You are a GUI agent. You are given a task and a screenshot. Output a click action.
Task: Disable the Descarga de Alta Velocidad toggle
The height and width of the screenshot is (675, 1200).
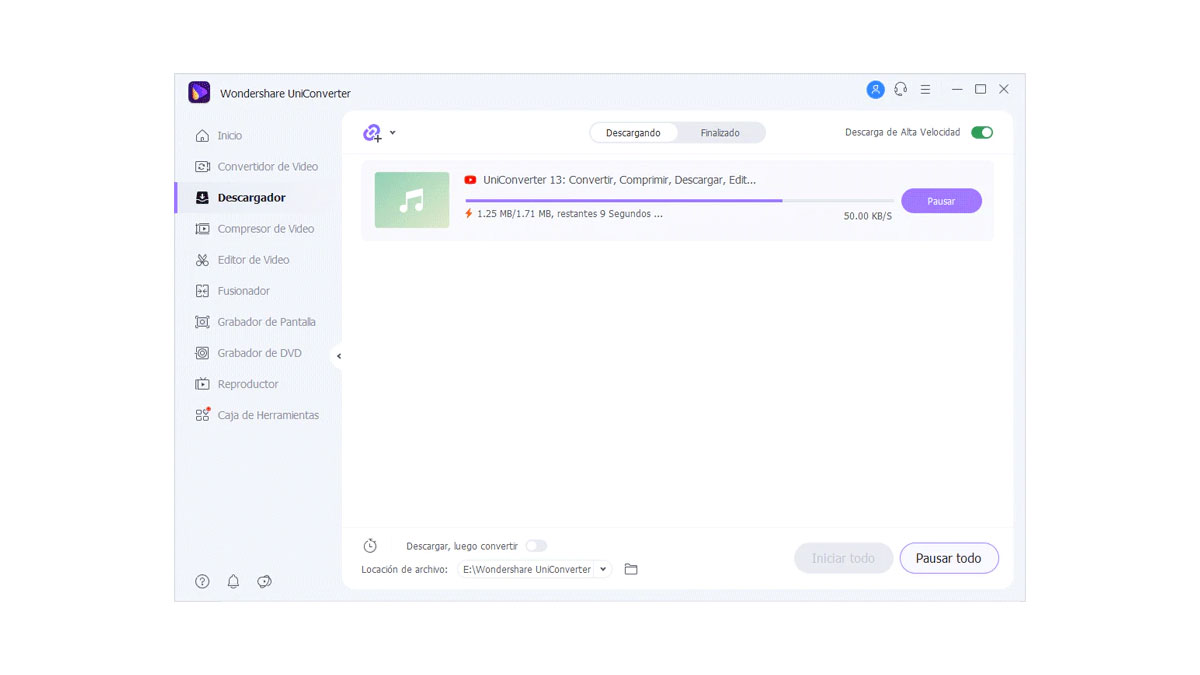point(981,132)
